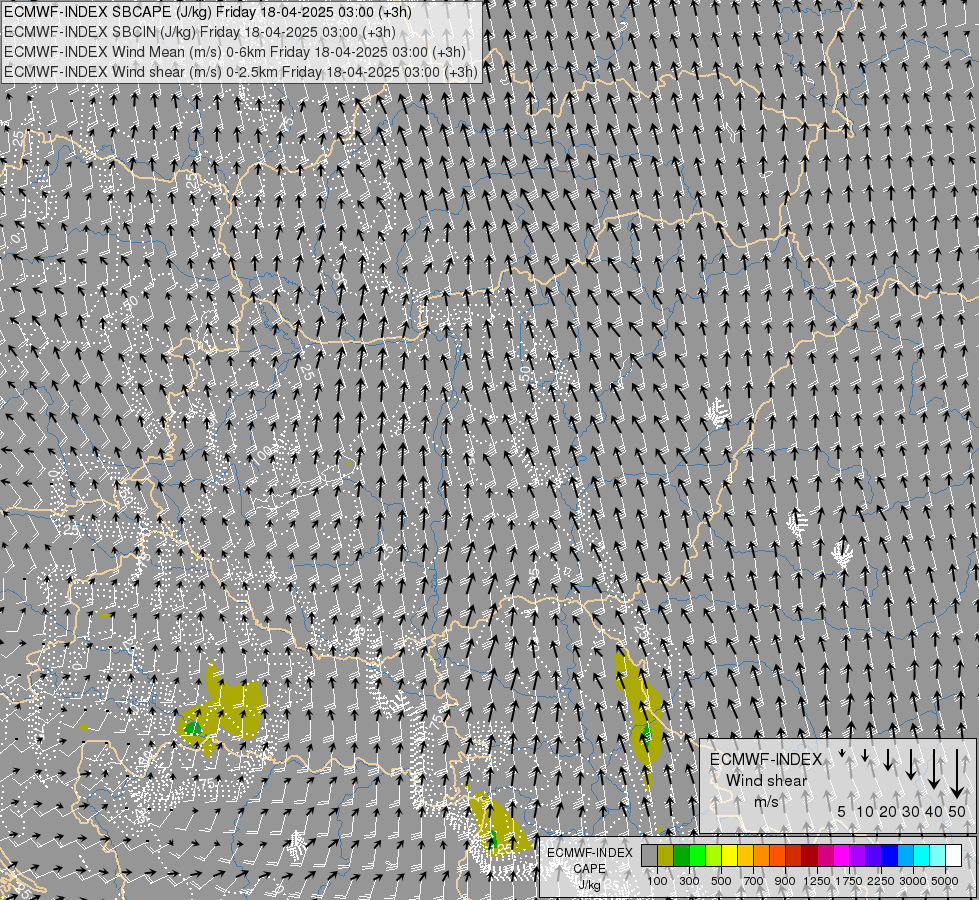This screenshot has height=900, width=979.
Task: Click the 50 m/s wind shear legend arrow
Action: click(957, 773)
